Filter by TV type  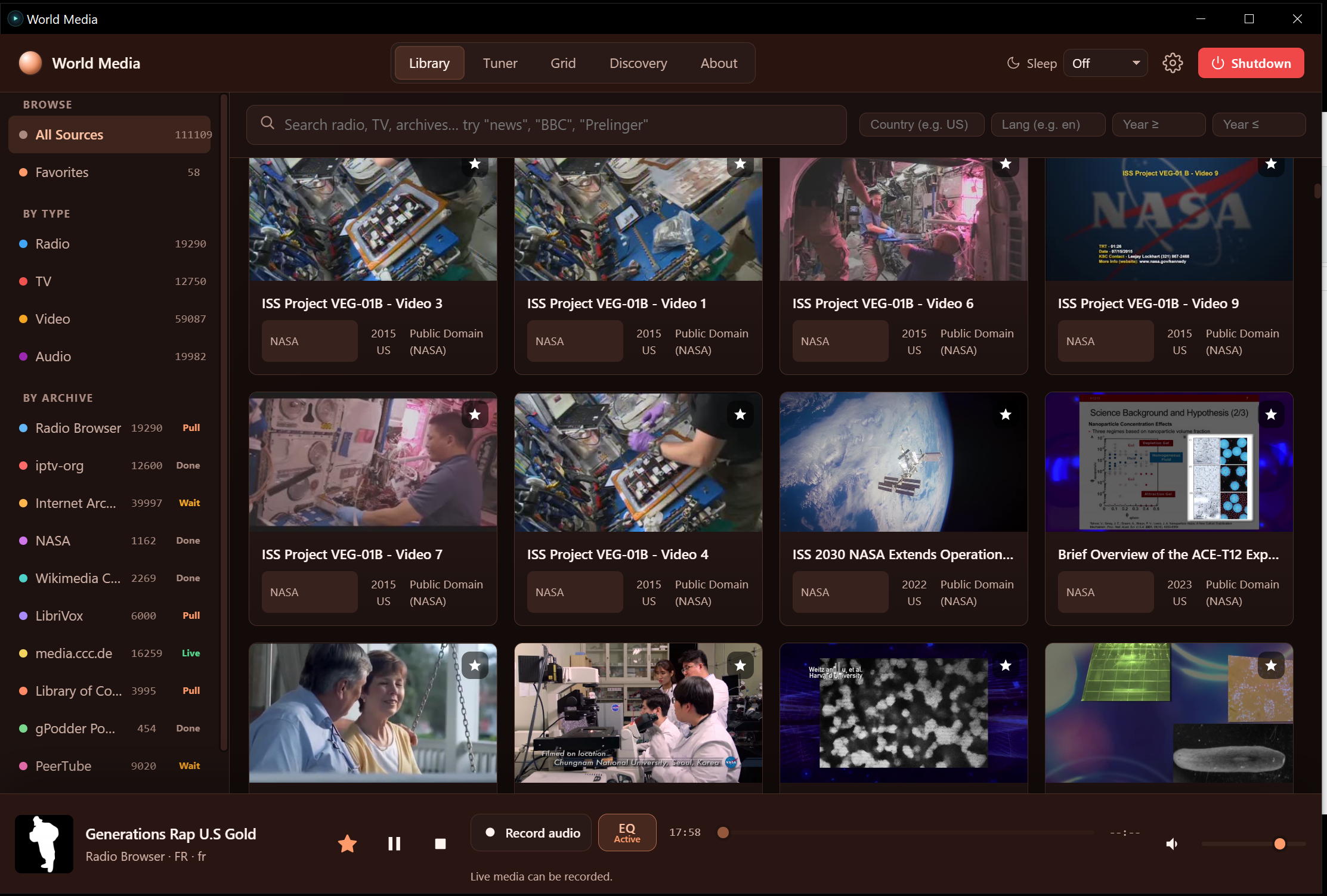coord(110,281)
